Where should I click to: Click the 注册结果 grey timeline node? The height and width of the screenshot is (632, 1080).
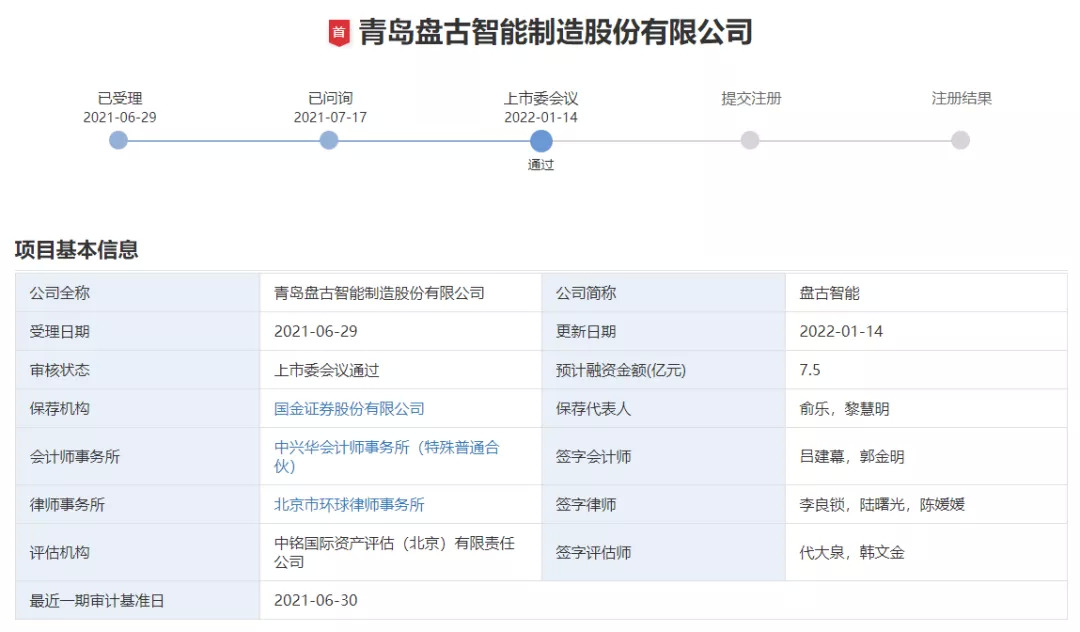click(x=960, y=141)
